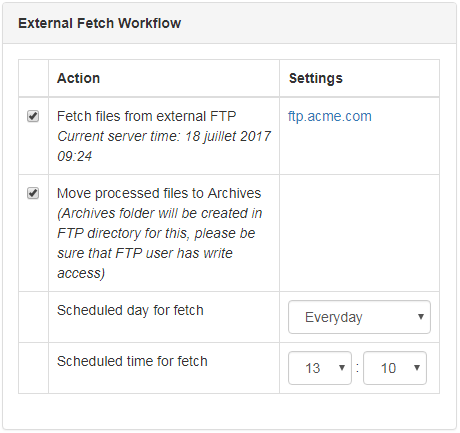Click the External Fetch Workflow panel title
Image resolution: width=460 pixels, height=433 pixels.
(100, 23)
